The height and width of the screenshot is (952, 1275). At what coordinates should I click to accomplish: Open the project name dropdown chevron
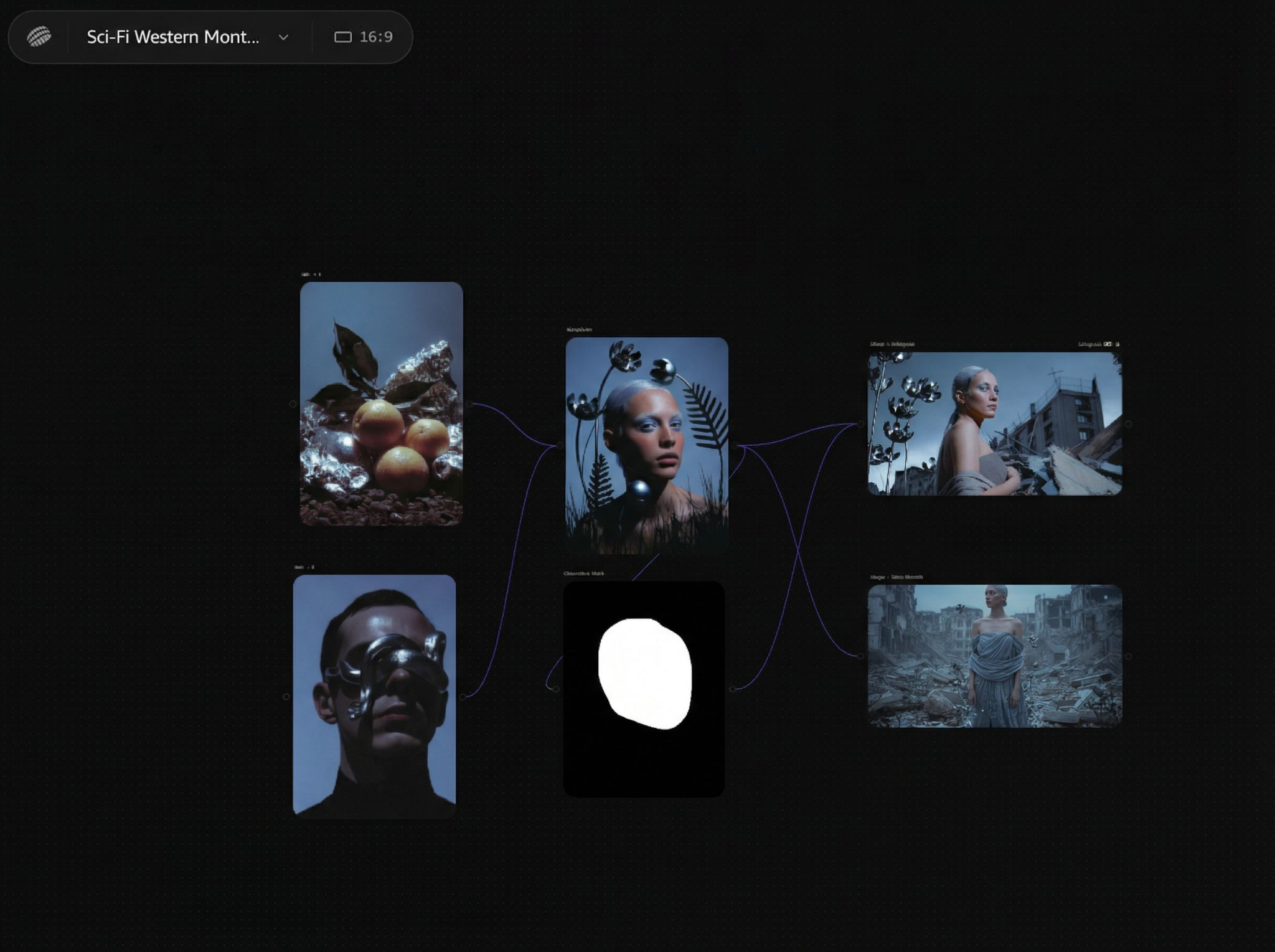tap(282, 37)
